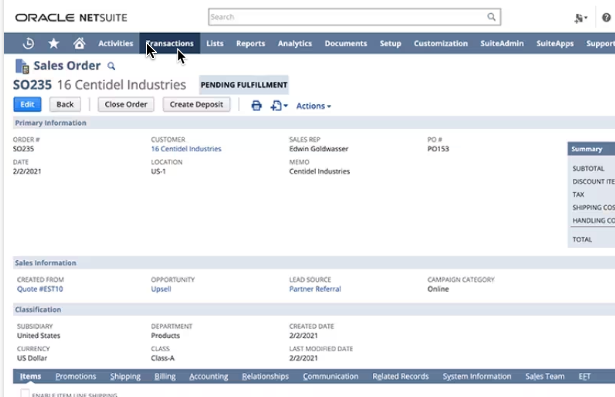Click the search magnifier in global search
The image size is (615, 397).
pos(491,17)
